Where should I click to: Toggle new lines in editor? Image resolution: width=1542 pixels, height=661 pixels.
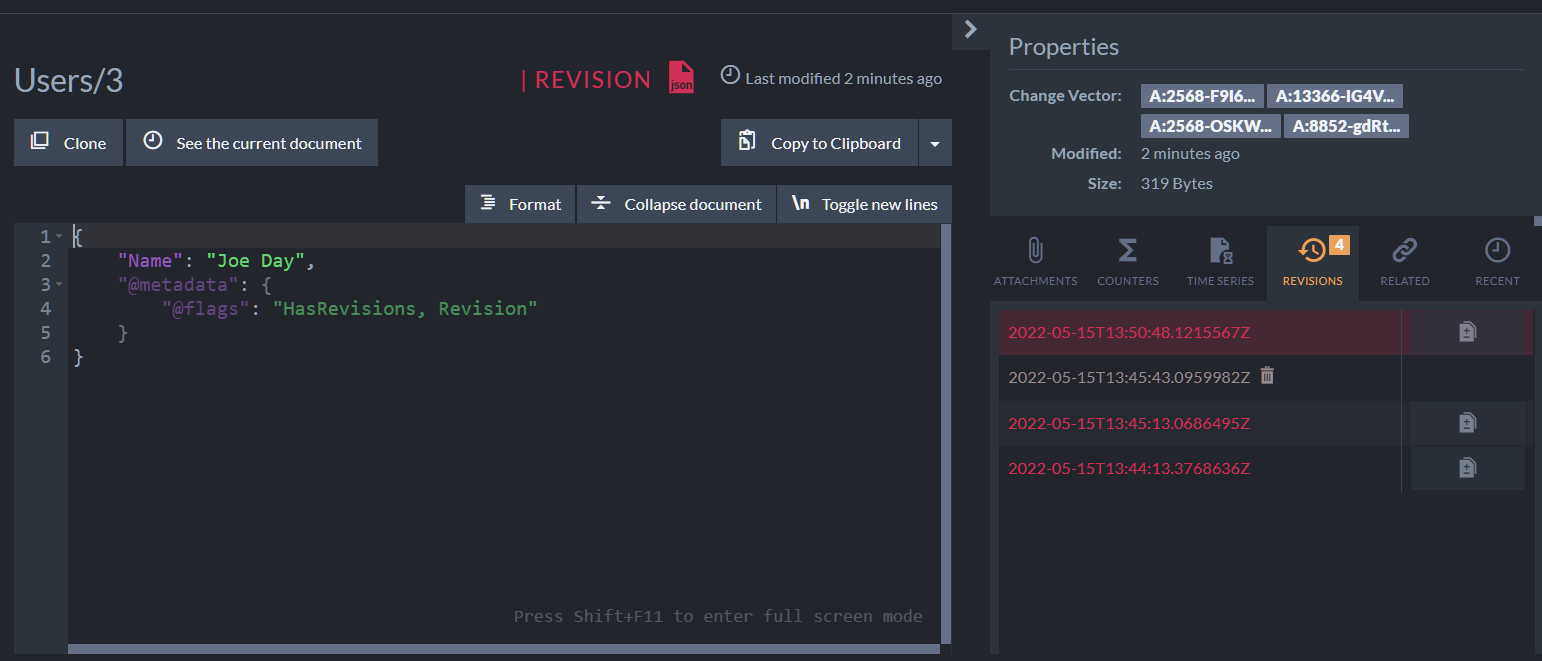tap(864, 204)
